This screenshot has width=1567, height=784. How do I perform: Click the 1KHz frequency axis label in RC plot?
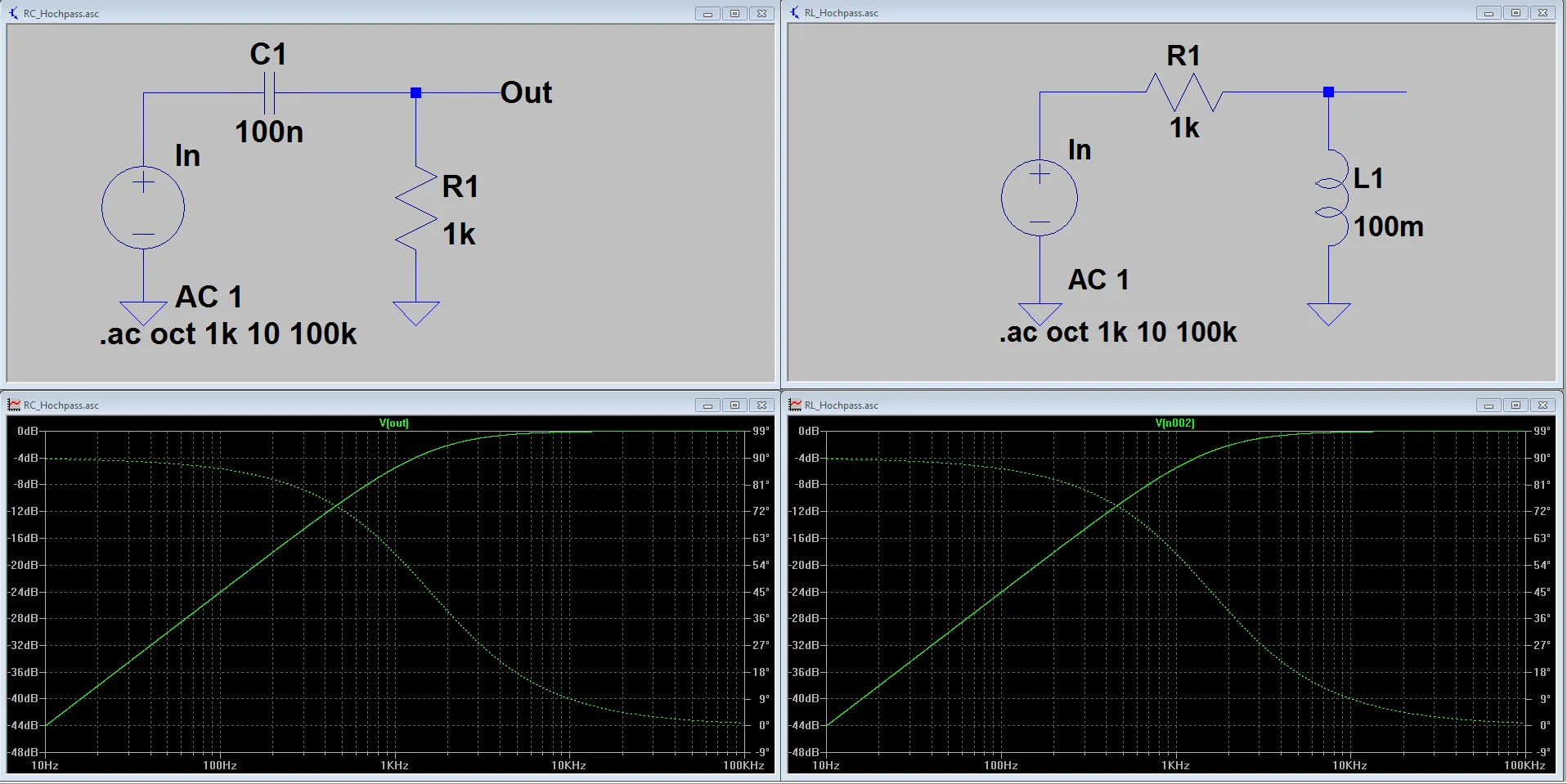pos(394,765)
